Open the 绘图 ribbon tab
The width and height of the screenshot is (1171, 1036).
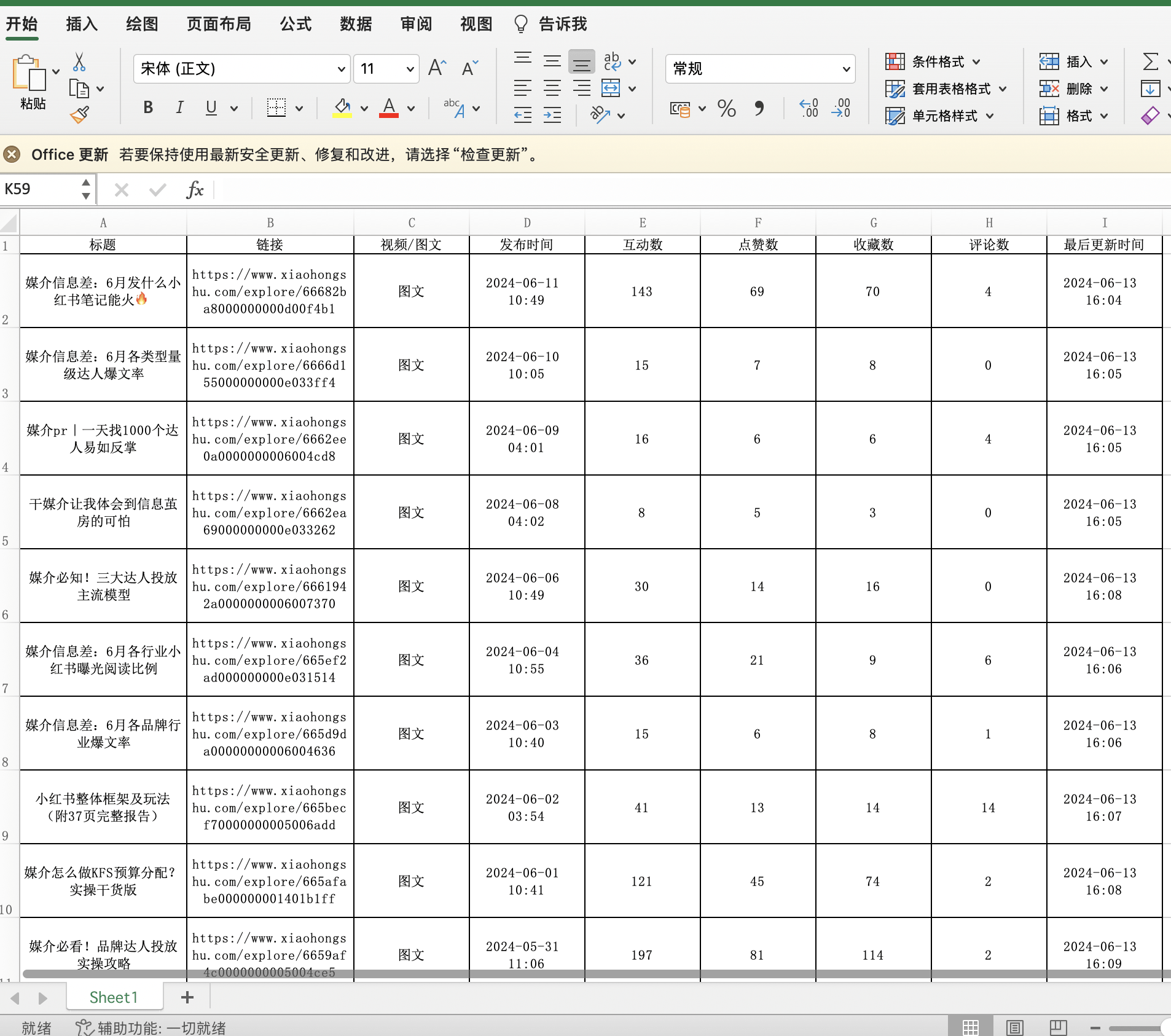point(142,24)
